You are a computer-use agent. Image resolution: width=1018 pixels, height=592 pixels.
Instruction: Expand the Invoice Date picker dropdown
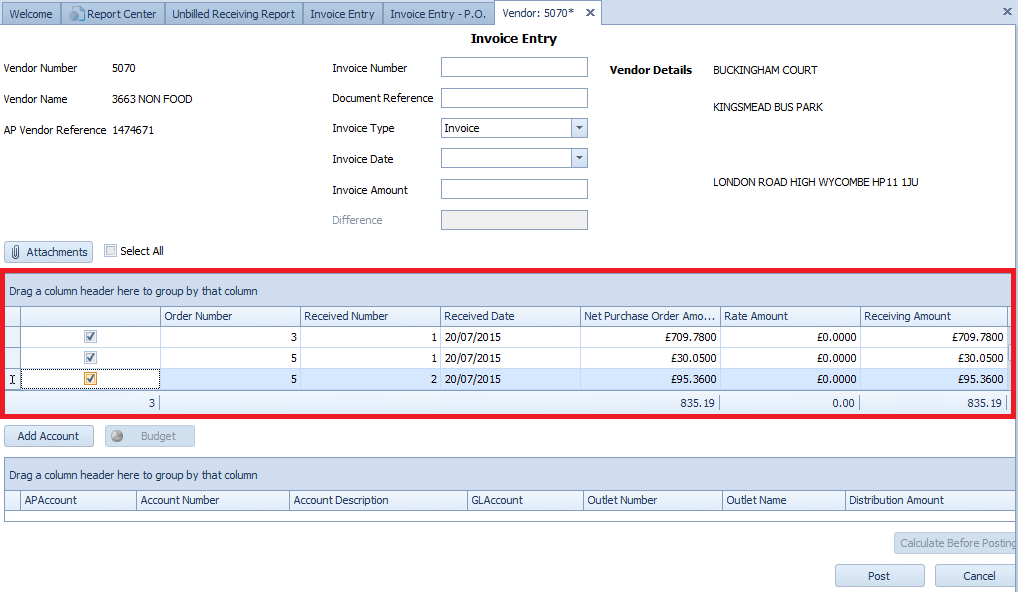(579, 158)
